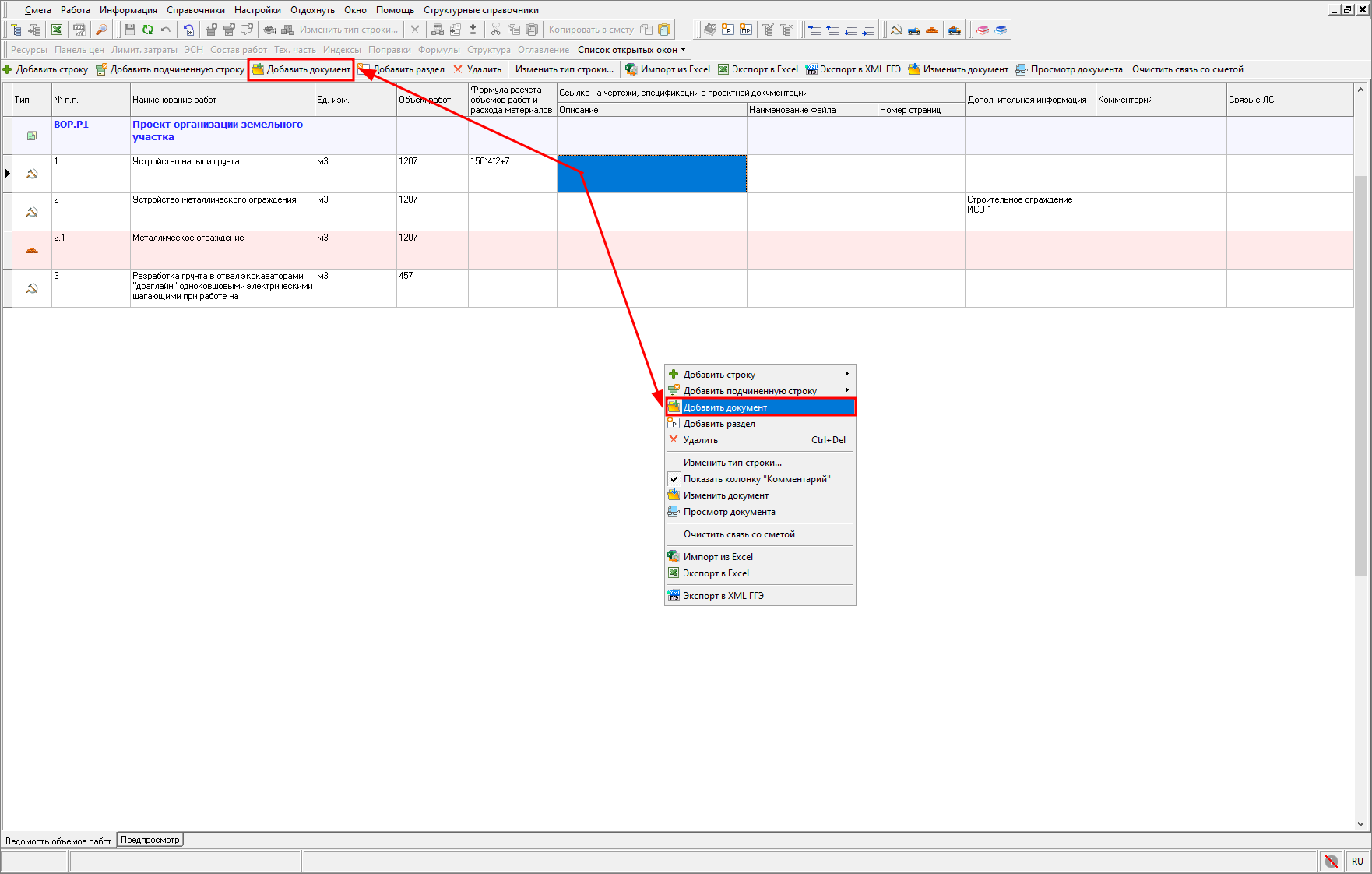1372x874 pixels.
Task: Open the 'Список открытых окон' dropdown
Action: pos(631,50)
